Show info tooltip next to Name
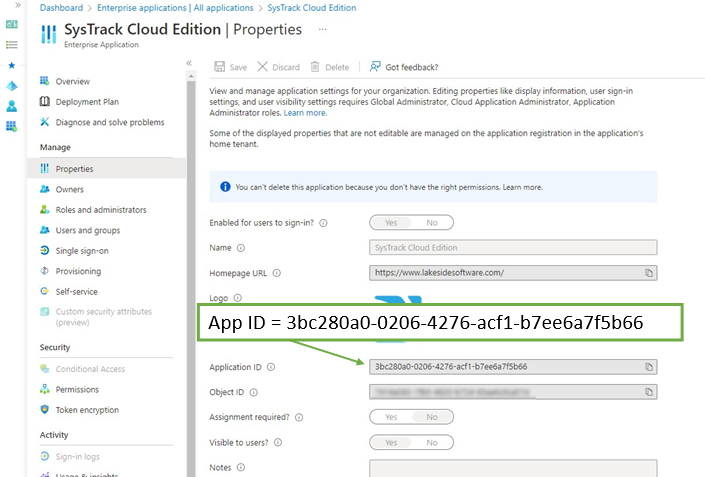Viewport: 705px width, 477px height. click(x=241, y=248)
